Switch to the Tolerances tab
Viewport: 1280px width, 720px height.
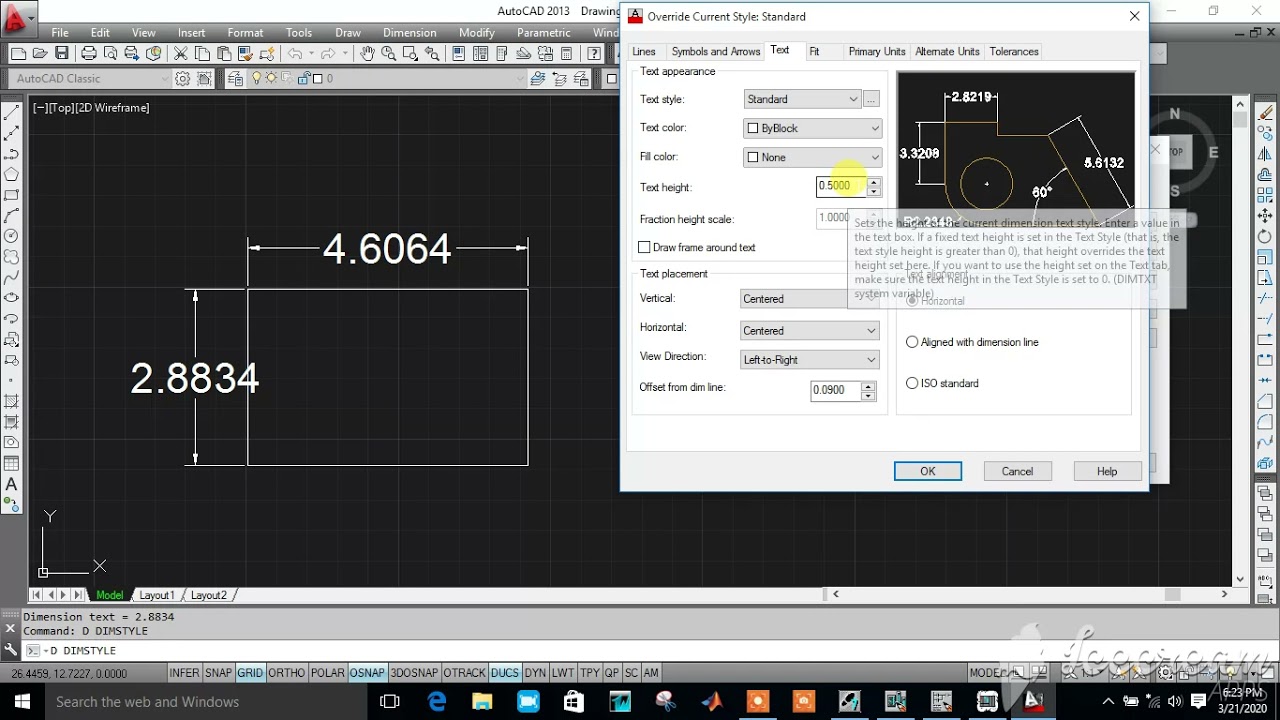1014,52
